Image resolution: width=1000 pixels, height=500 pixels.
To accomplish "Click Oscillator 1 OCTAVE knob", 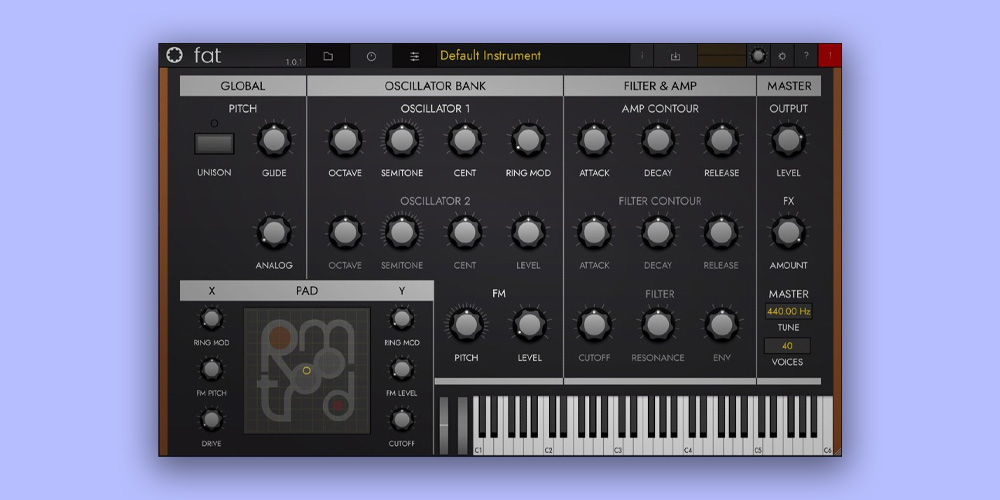I will pyautogui.click(x=345, y=140).
